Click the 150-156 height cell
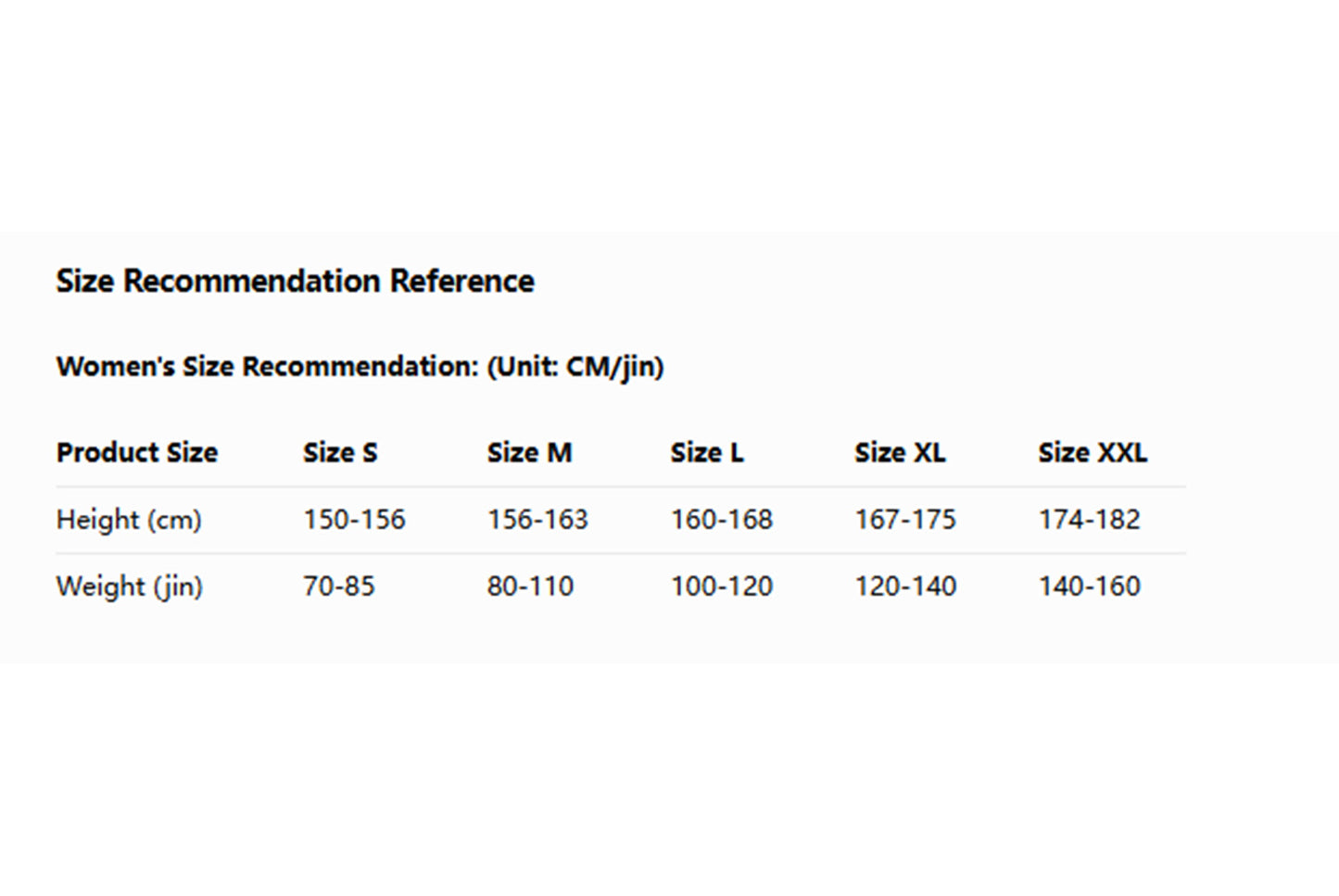 pyautogui.click(x=354, y=520)
